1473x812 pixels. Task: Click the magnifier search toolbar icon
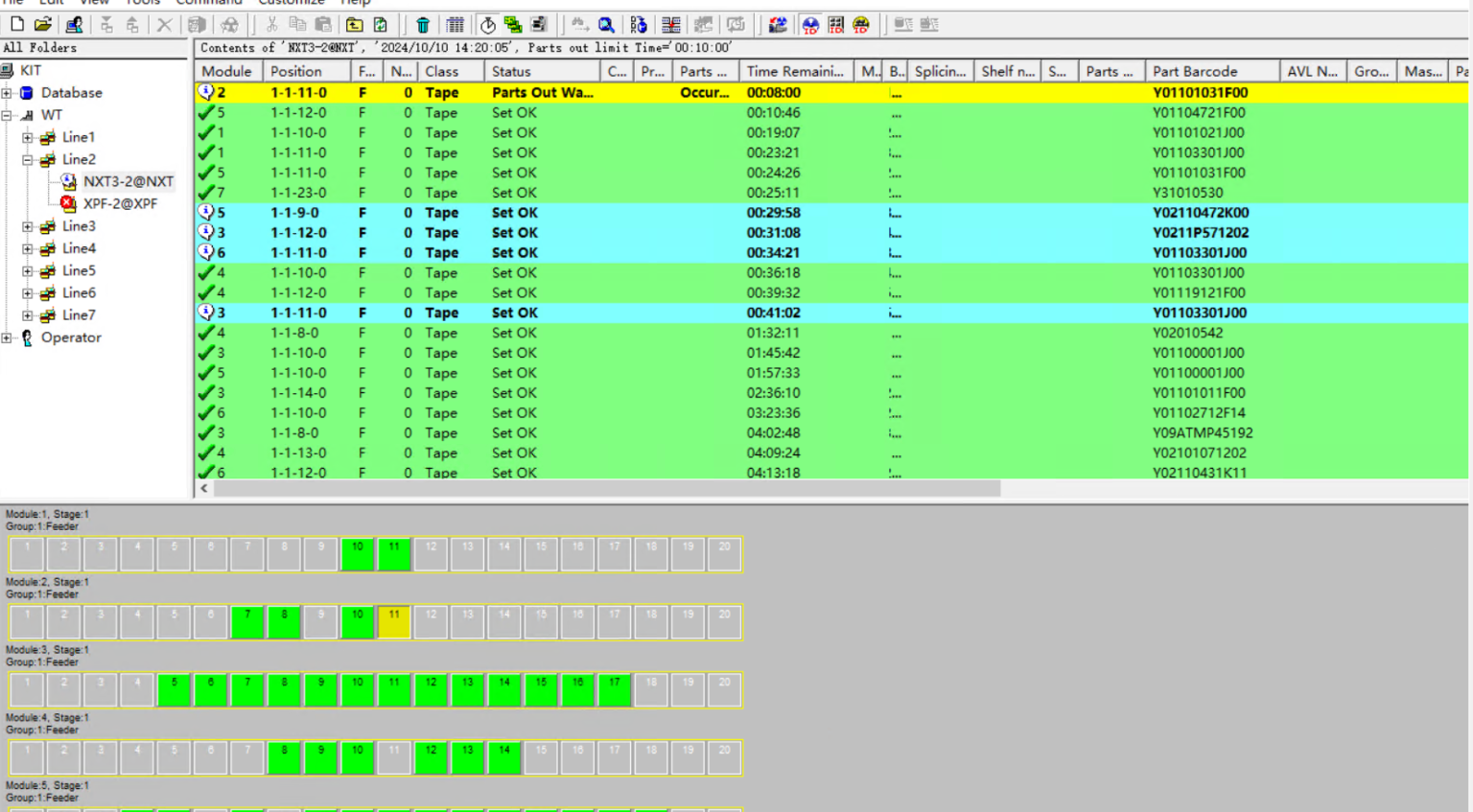click(x=606, y=24)
